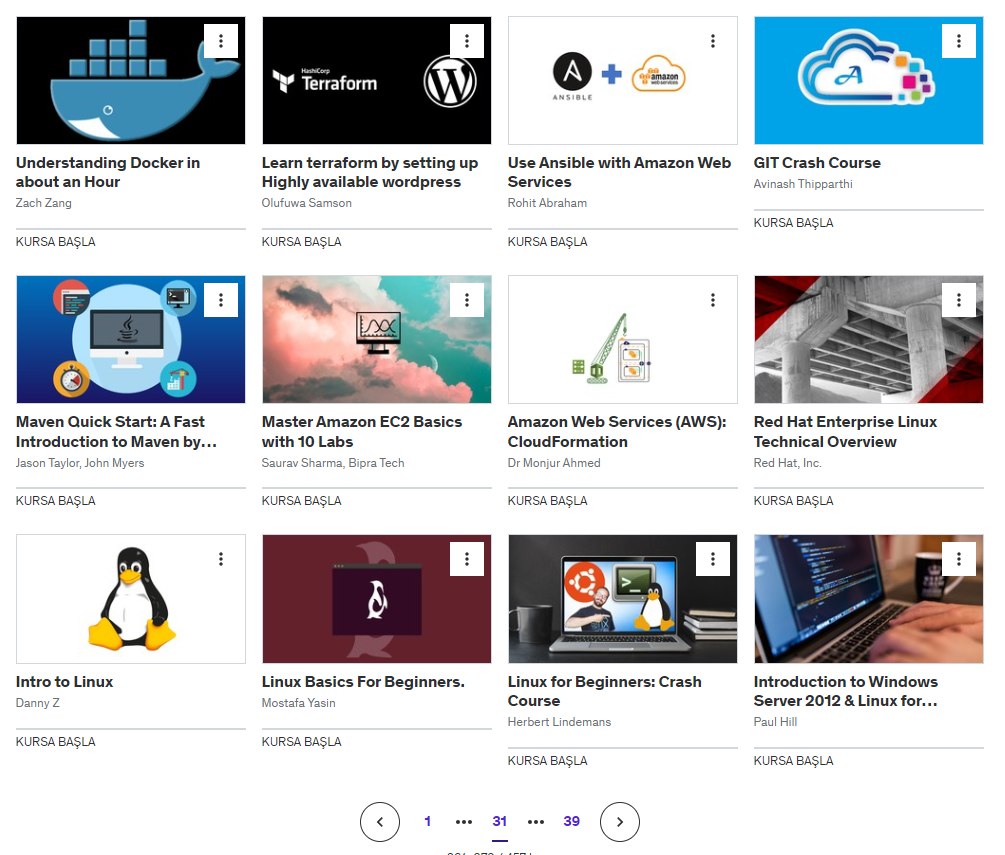The image size is (1005, 855).
Task: Open title Amazon Web Services (AWS): CloudFormation
Action: point(617,431)
